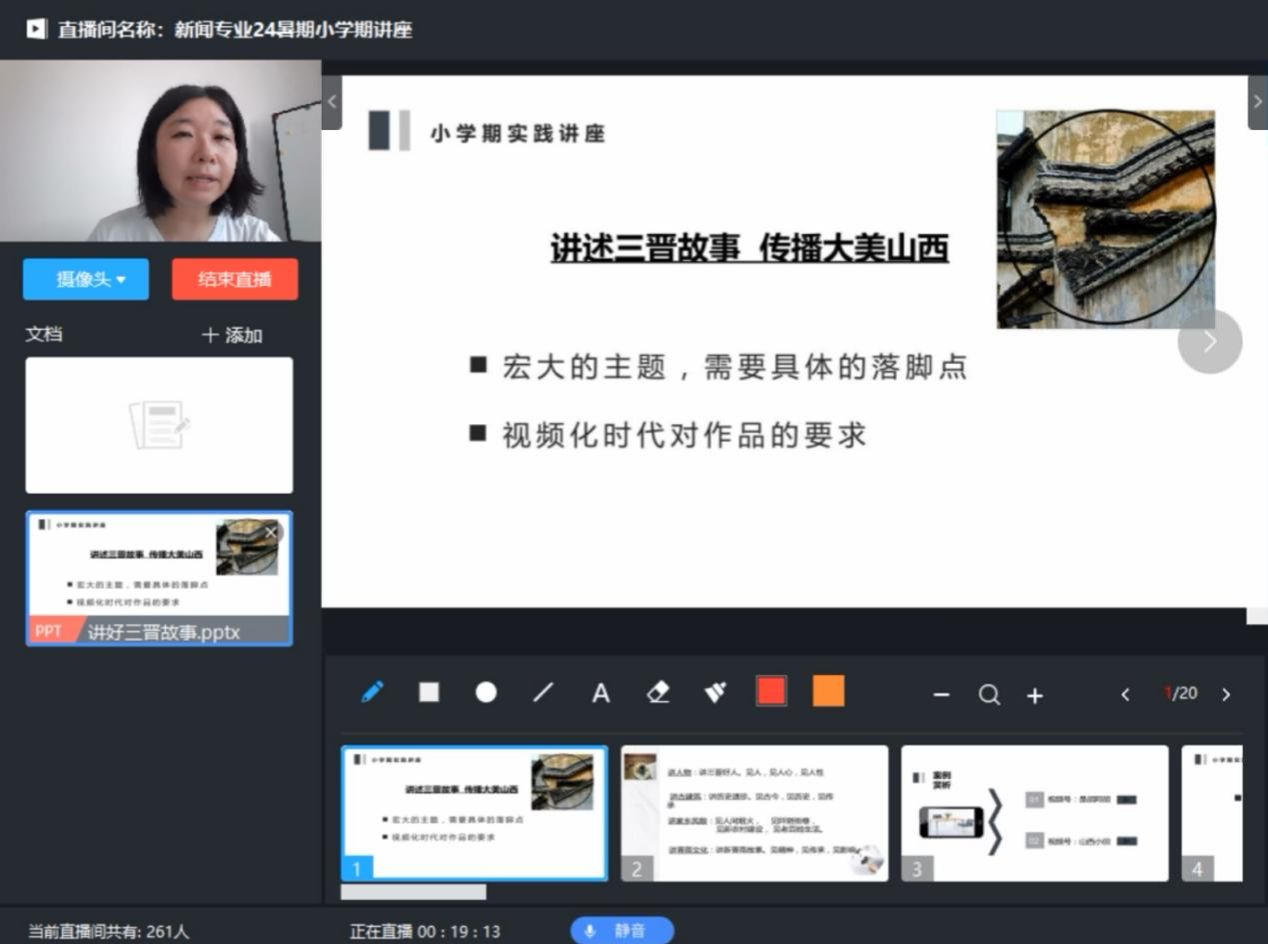Go to next slide using round arrow
This screenshot has height=944, width=1268.
point(1210,342)
